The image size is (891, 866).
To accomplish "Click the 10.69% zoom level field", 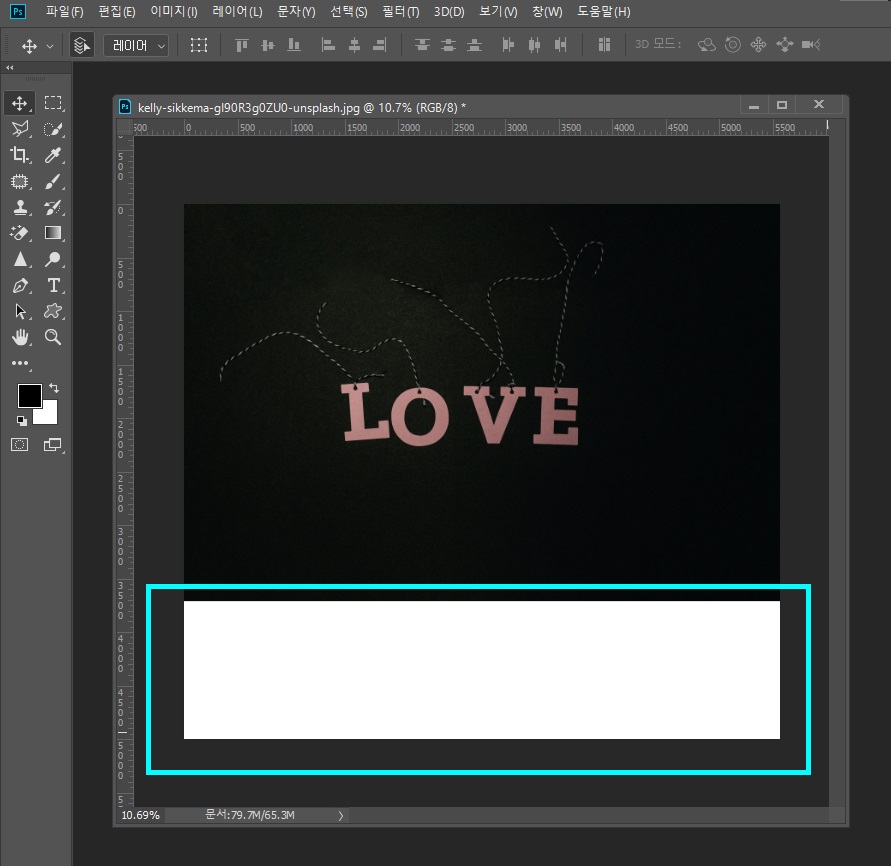I will [x=140, y=815].
